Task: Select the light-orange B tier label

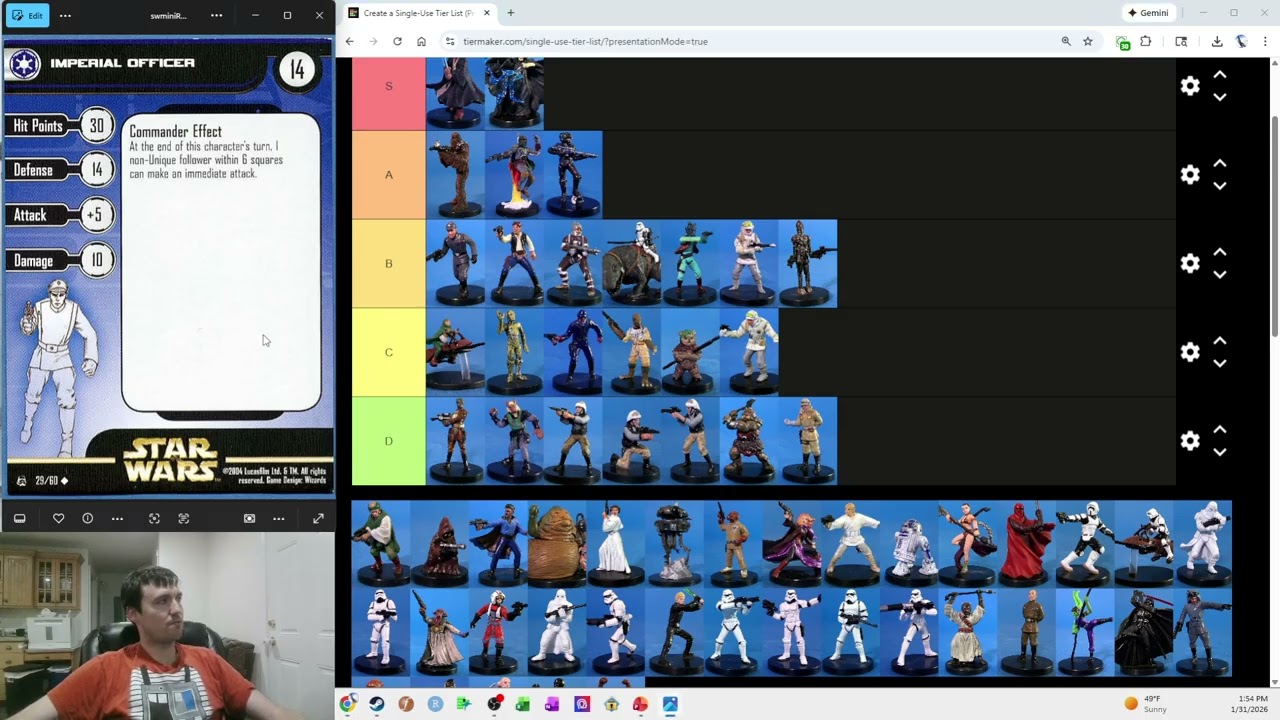Action: 389,263
